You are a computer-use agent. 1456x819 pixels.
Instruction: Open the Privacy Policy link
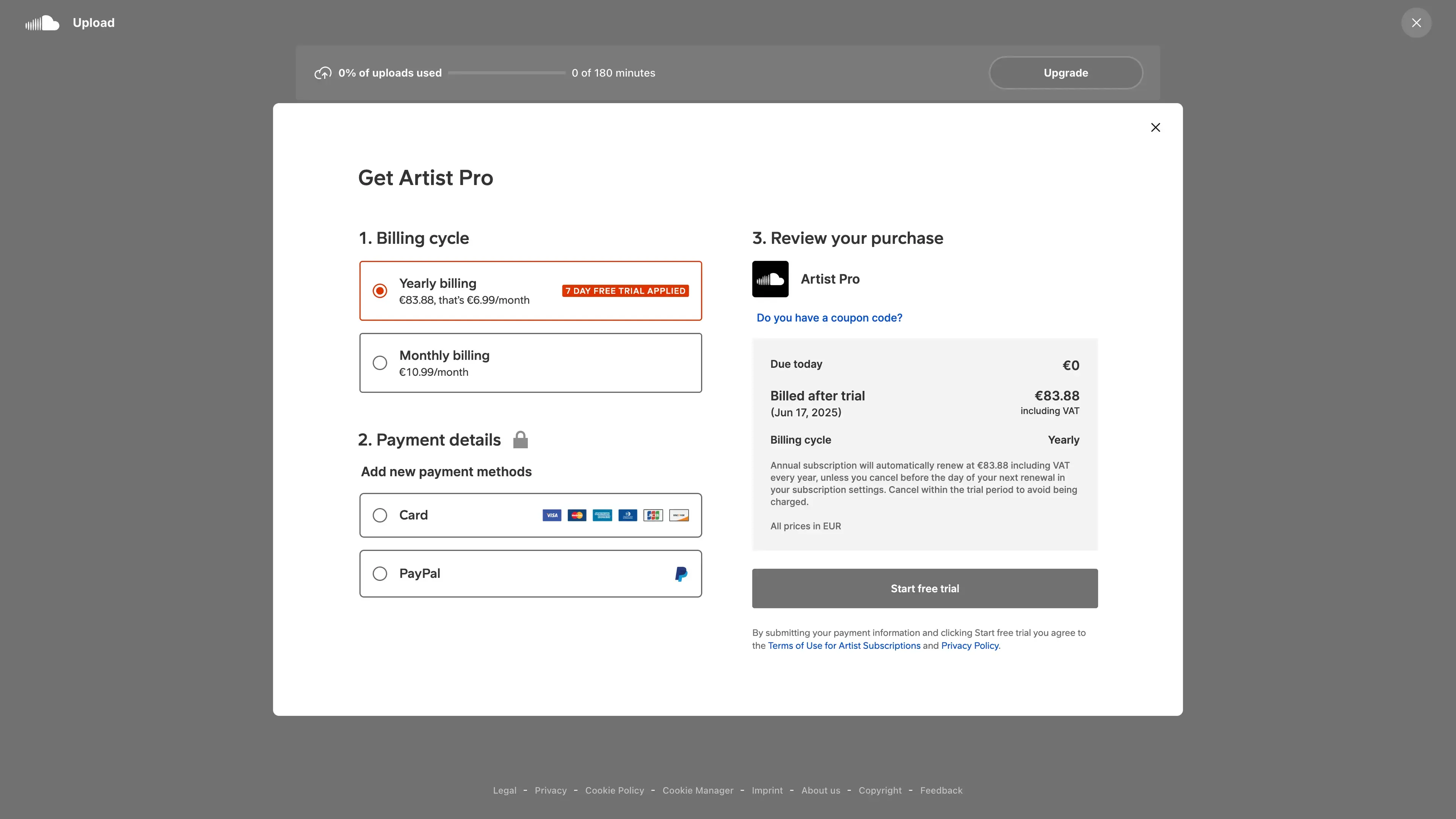(970, 645)
